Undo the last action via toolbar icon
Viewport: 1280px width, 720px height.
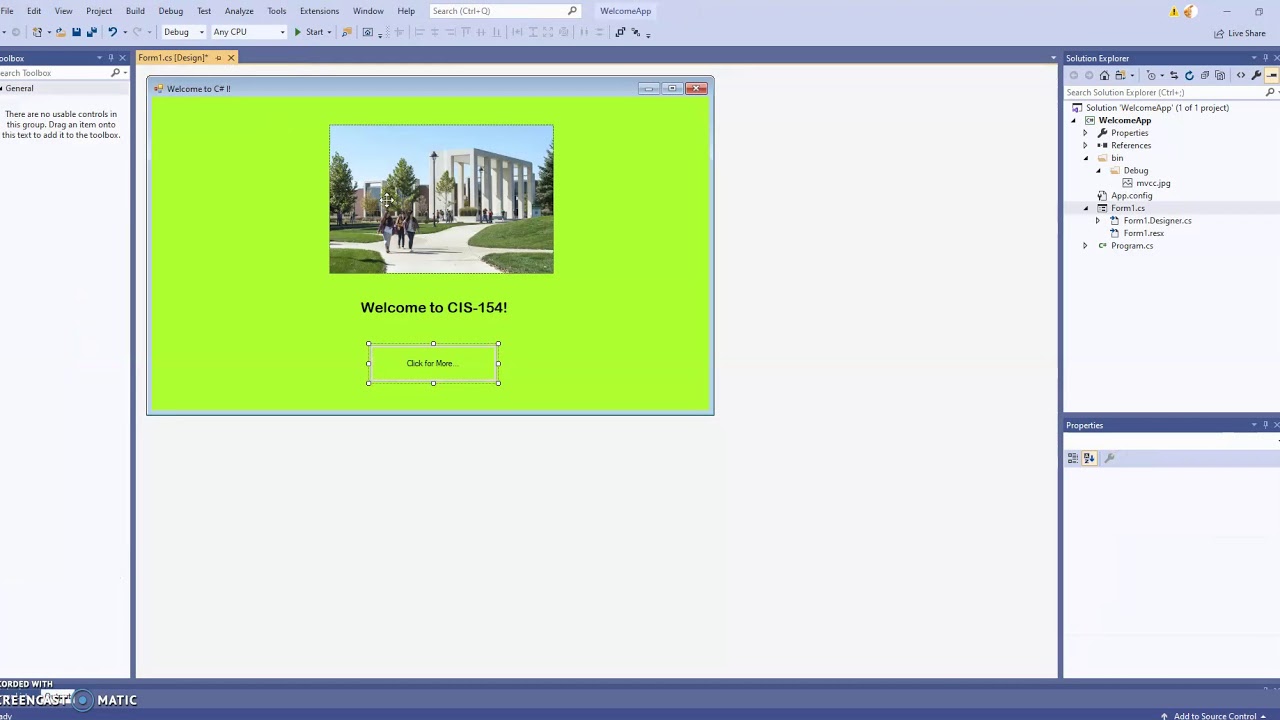coord(112,32)
